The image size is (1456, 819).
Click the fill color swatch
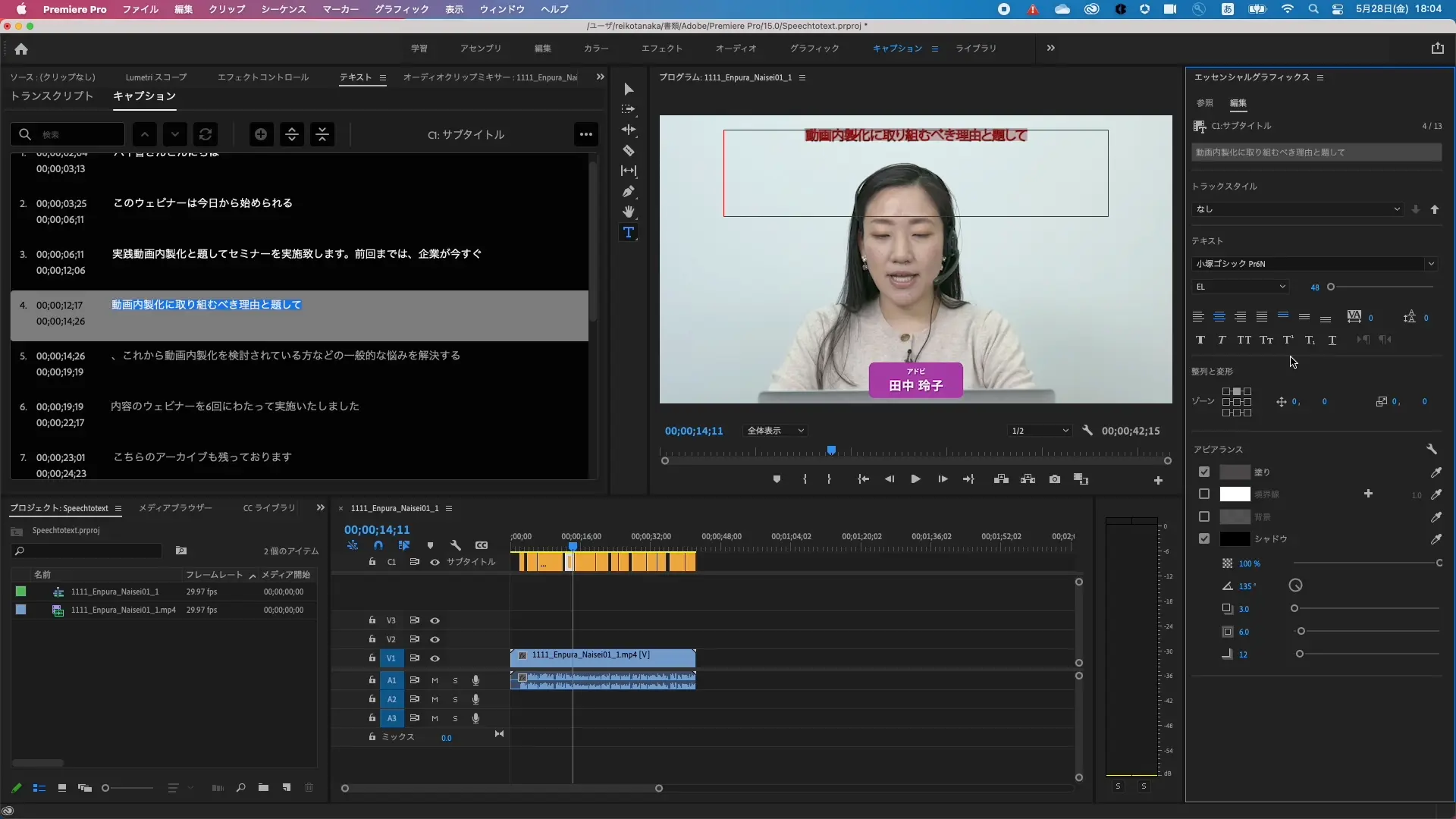(x=1235, y=472)
